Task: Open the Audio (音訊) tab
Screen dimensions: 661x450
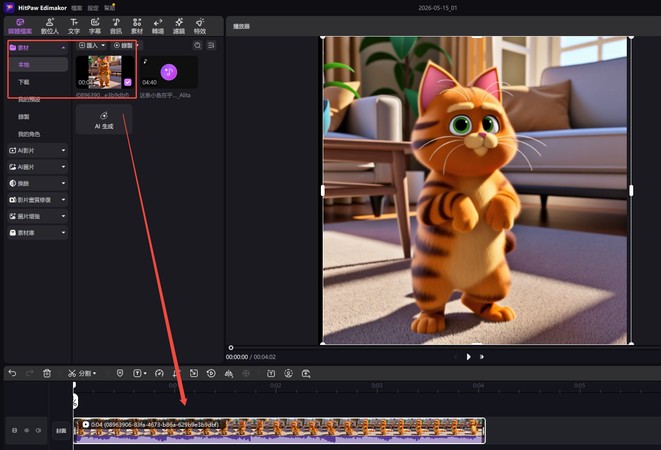Action: pos(116,26)
